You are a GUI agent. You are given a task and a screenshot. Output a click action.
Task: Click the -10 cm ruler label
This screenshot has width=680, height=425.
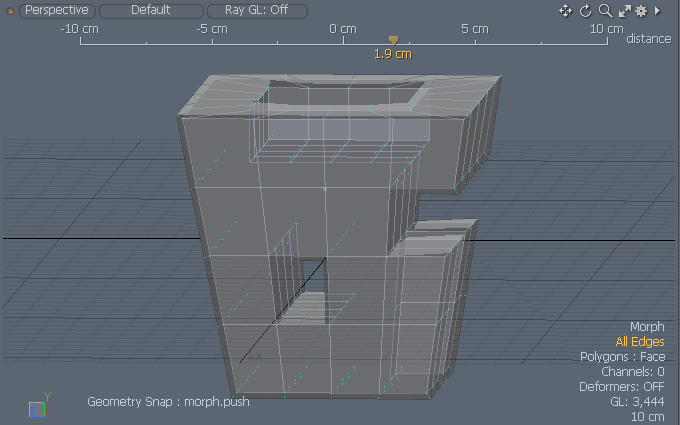[x=80, y=29]
